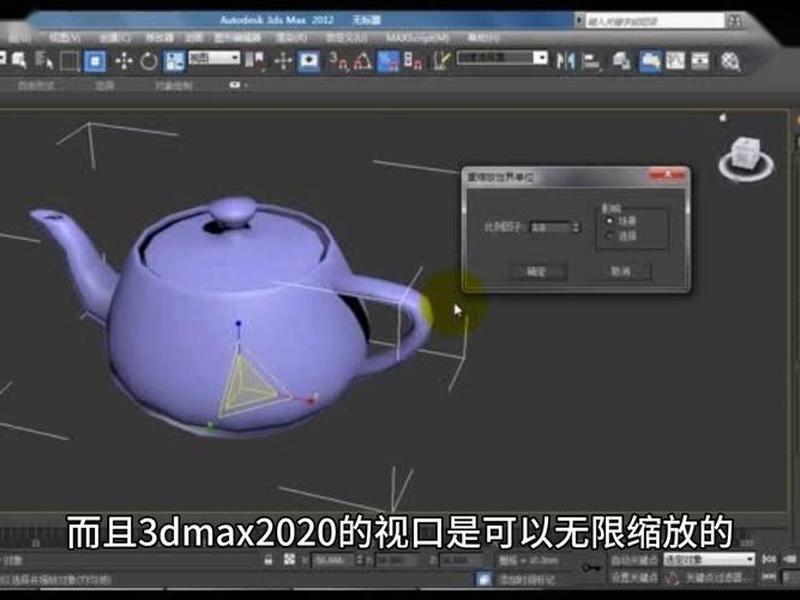Open 关键点过滤器 key filters
The width and height of the screenshot is (800, 600).
718,578
